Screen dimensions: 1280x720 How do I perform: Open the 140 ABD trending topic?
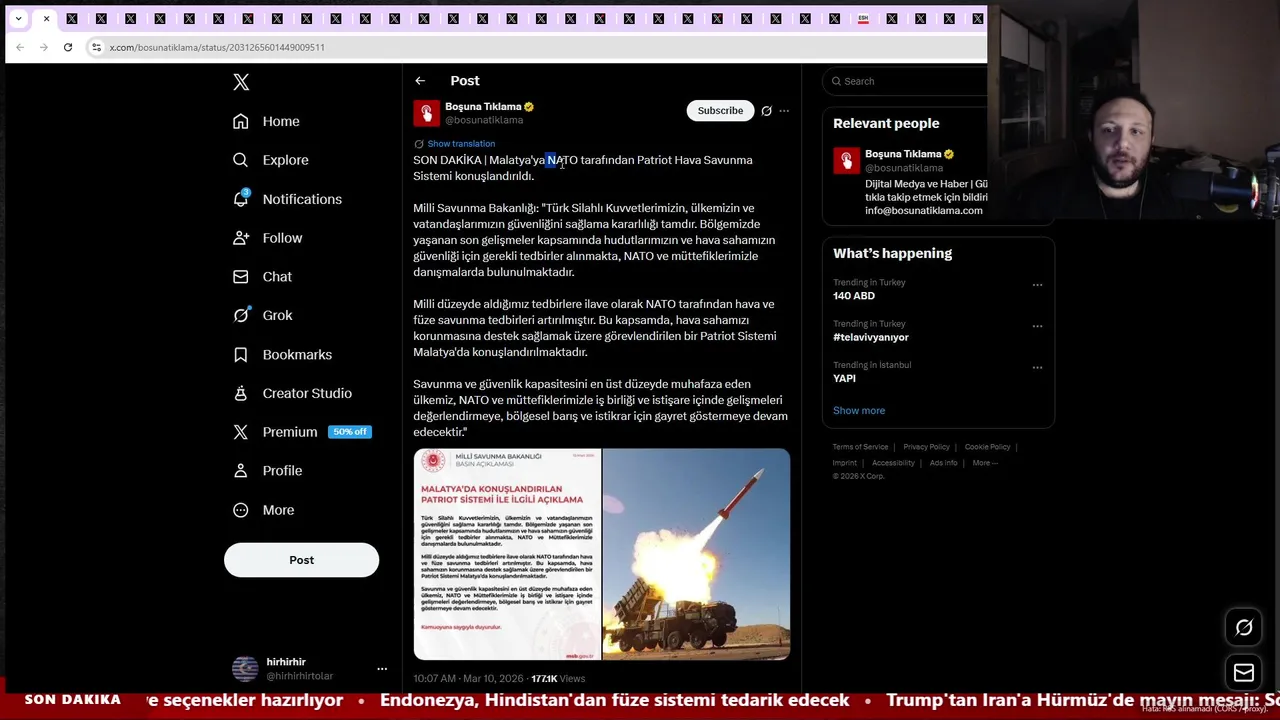(854, 296)
